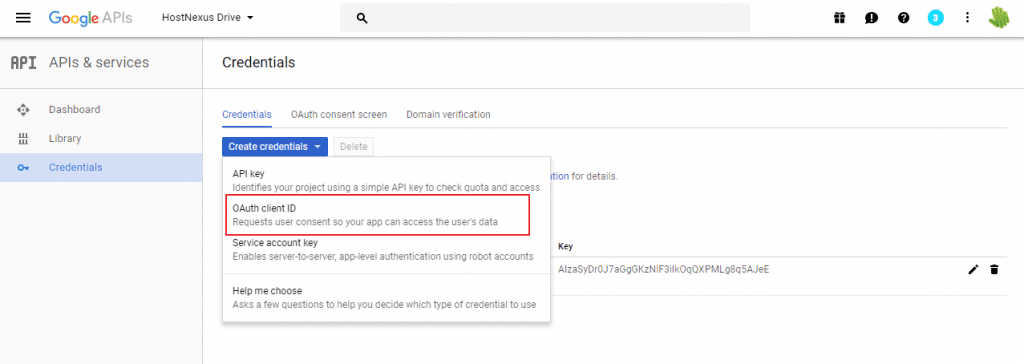Expand the HostNexus Drive project selector
The image size is (1024, 364).
(208, 18)
